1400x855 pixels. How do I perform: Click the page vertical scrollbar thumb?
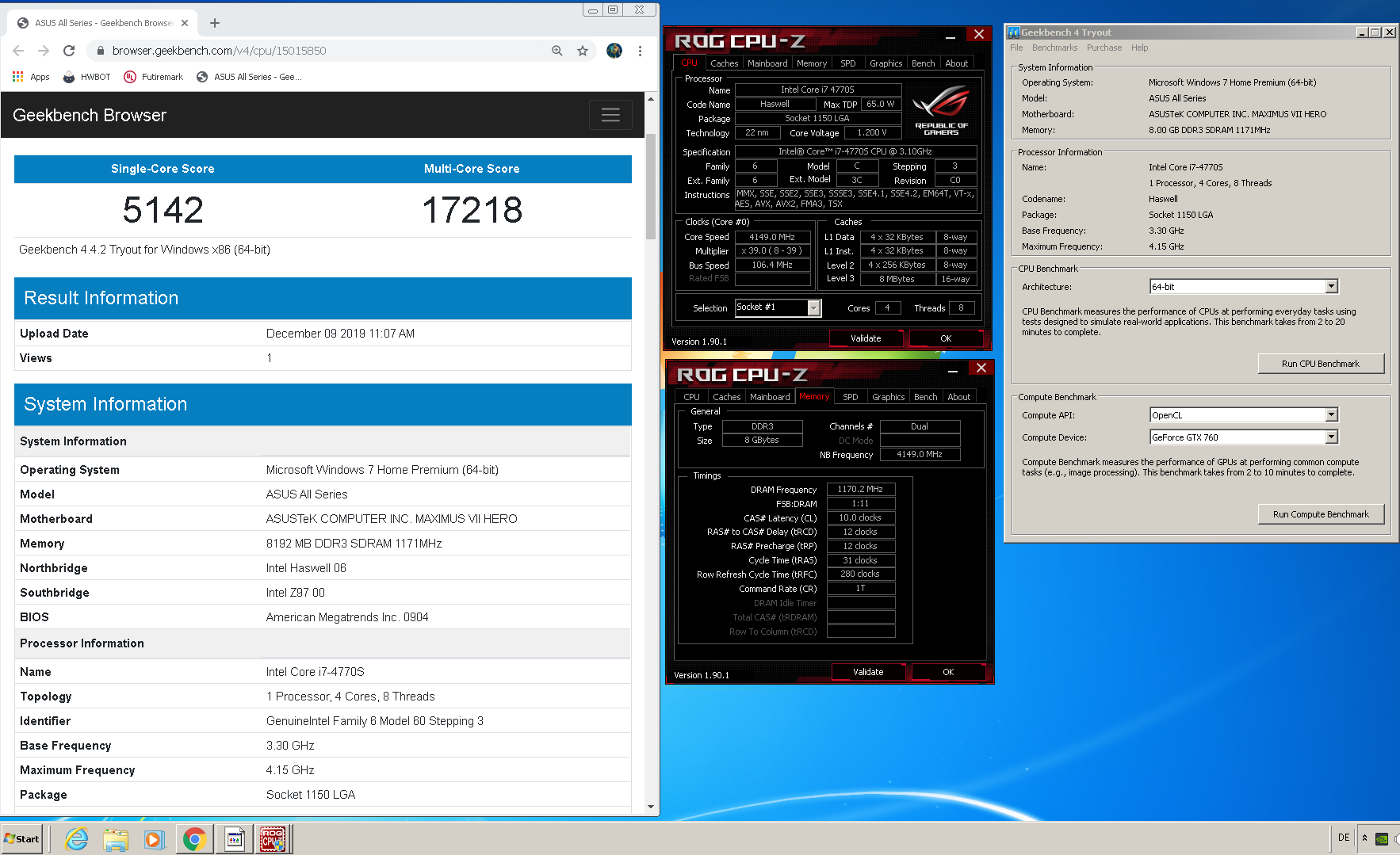[651, 186]
